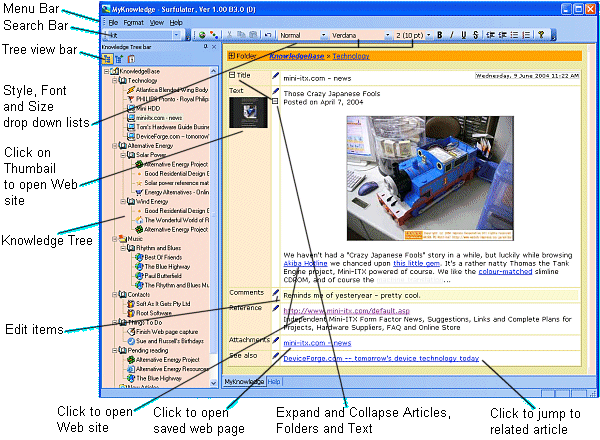Increase indent with the indent icon
Viewport: 600px width, 440px height.
[502, 35]
